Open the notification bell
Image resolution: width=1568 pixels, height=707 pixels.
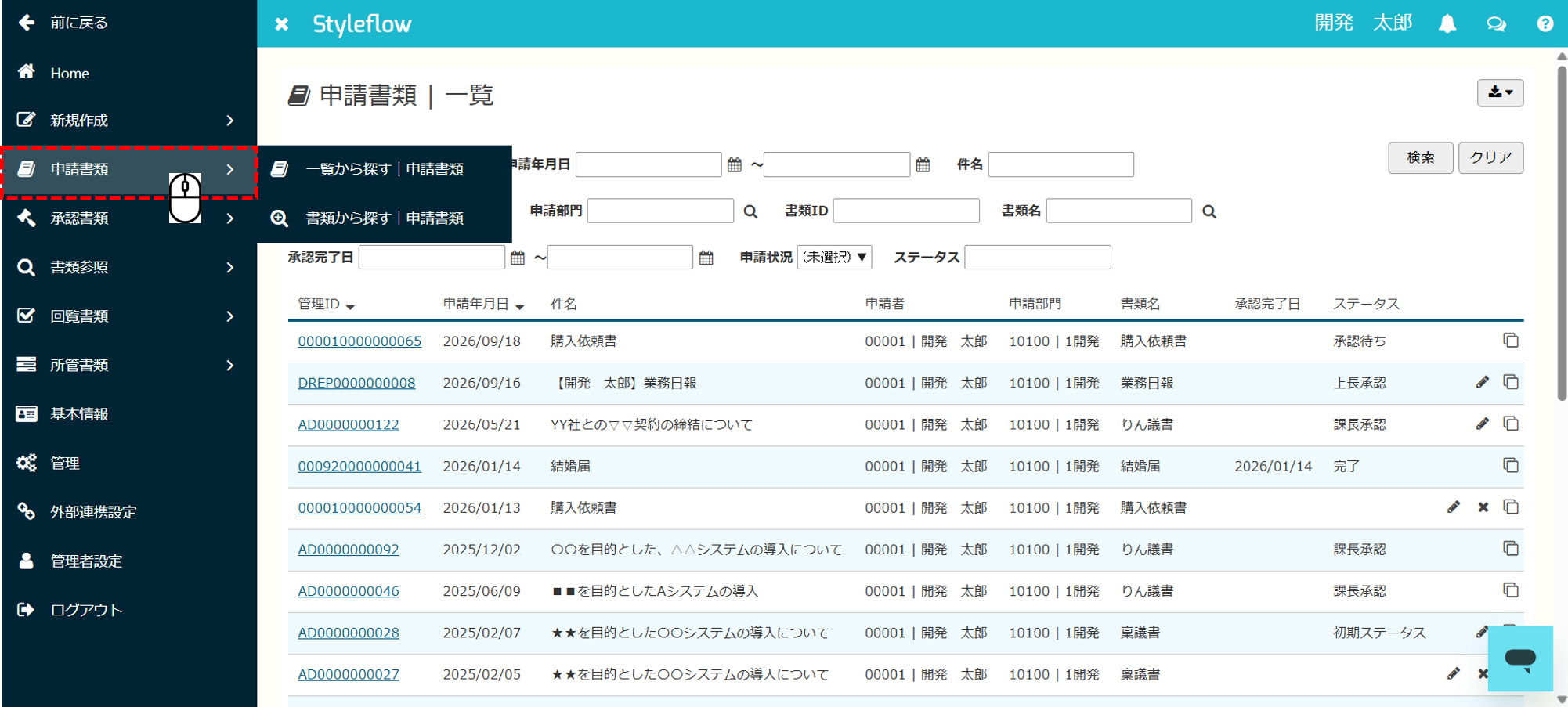coord(1447,23)
